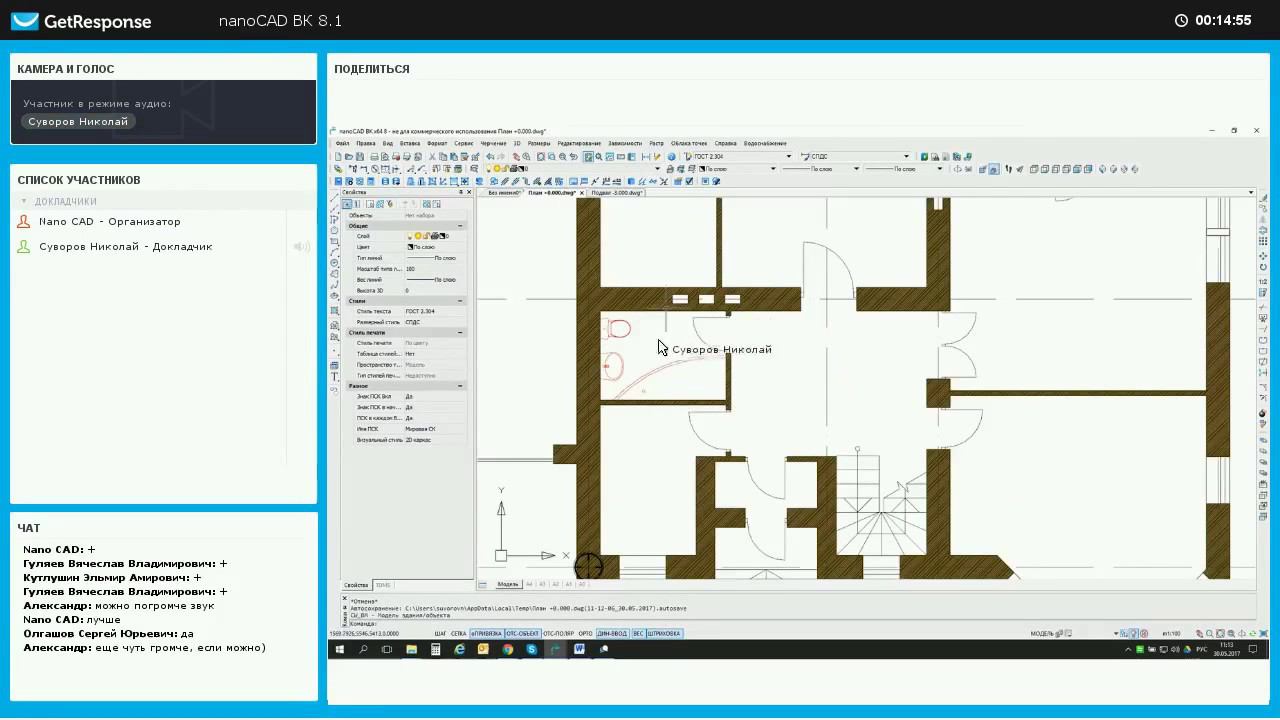Click the Chrome icon in shared taskbar
This screenshot has height=720, width=1280.
(507, 649)
